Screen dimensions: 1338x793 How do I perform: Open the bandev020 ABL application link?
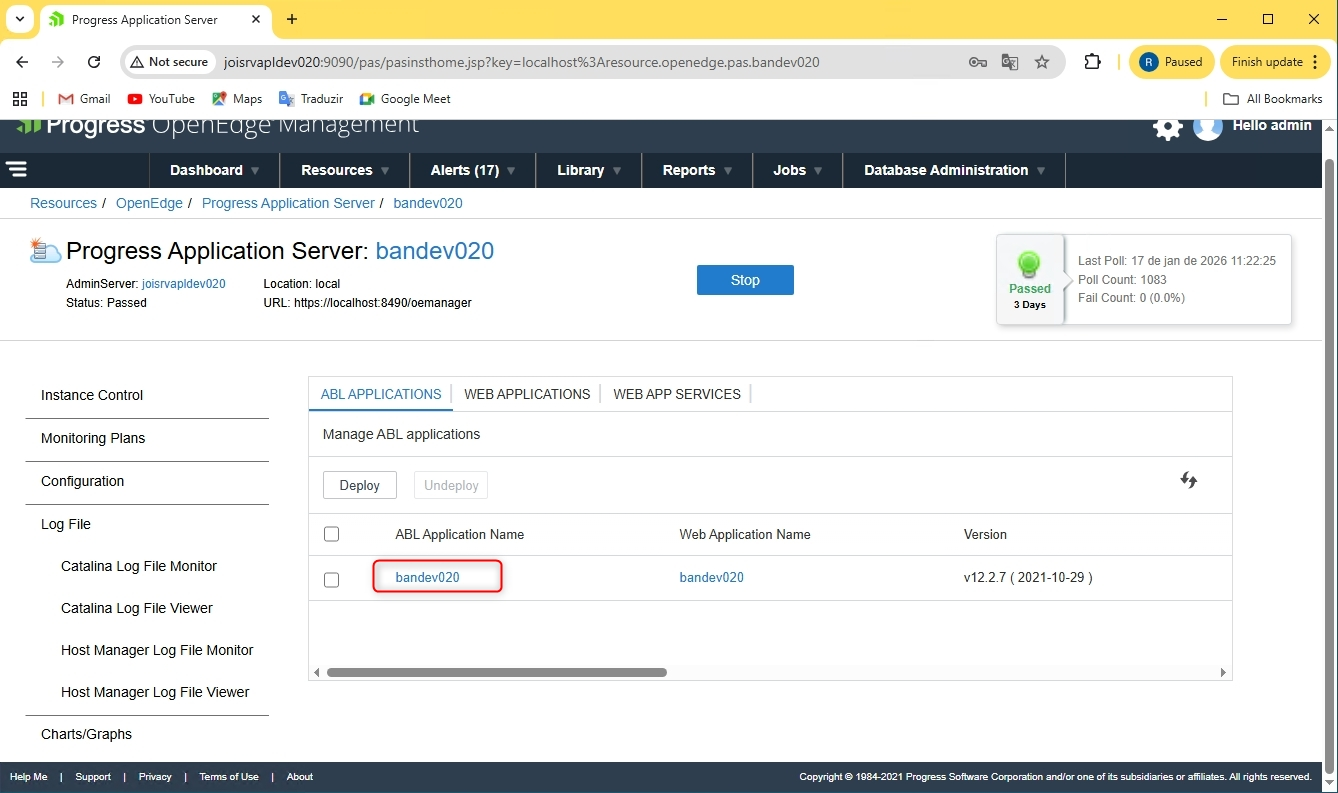tap(428, 577)
